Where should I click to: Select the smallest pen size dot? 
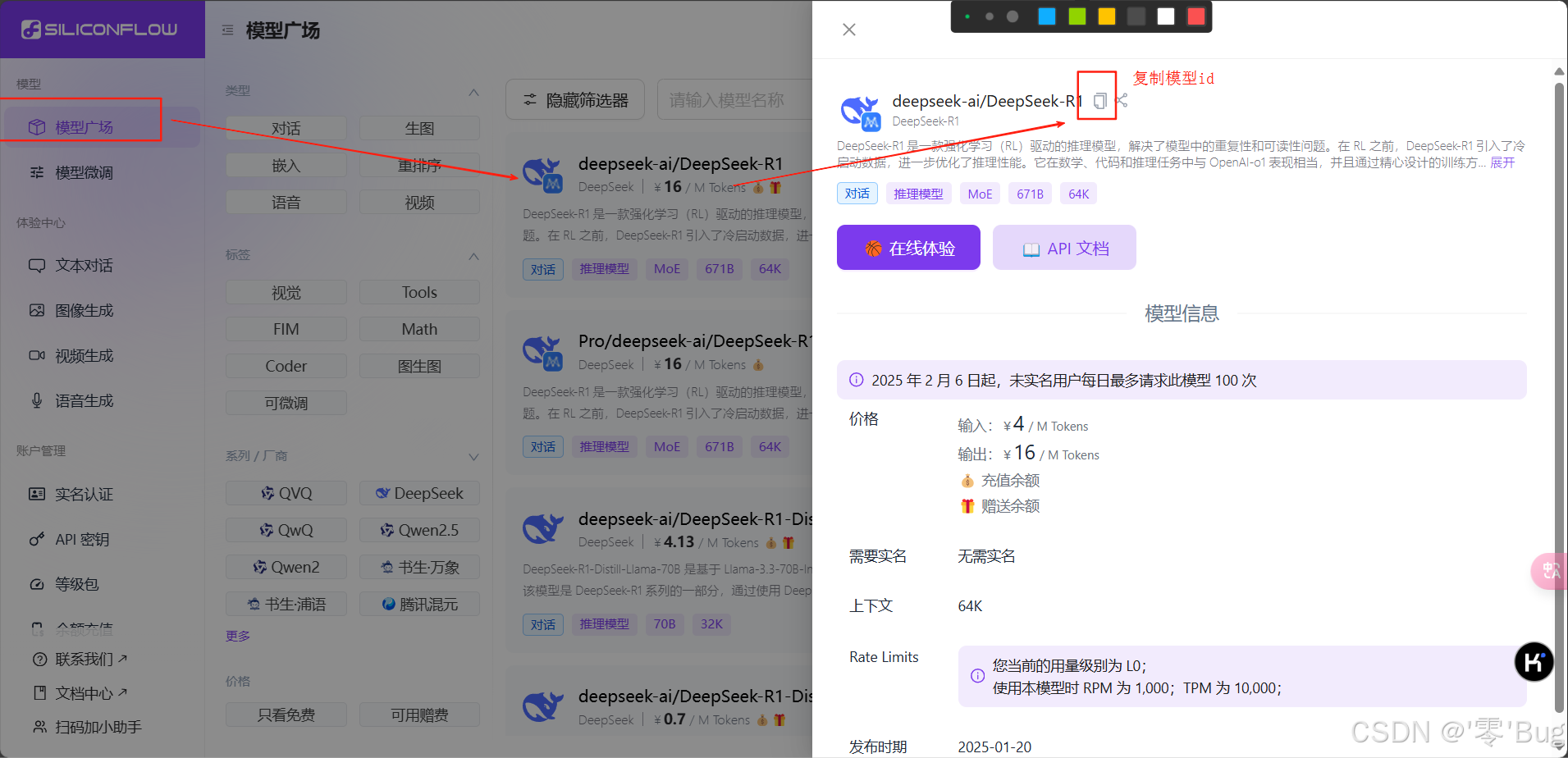tap(967, 16)
